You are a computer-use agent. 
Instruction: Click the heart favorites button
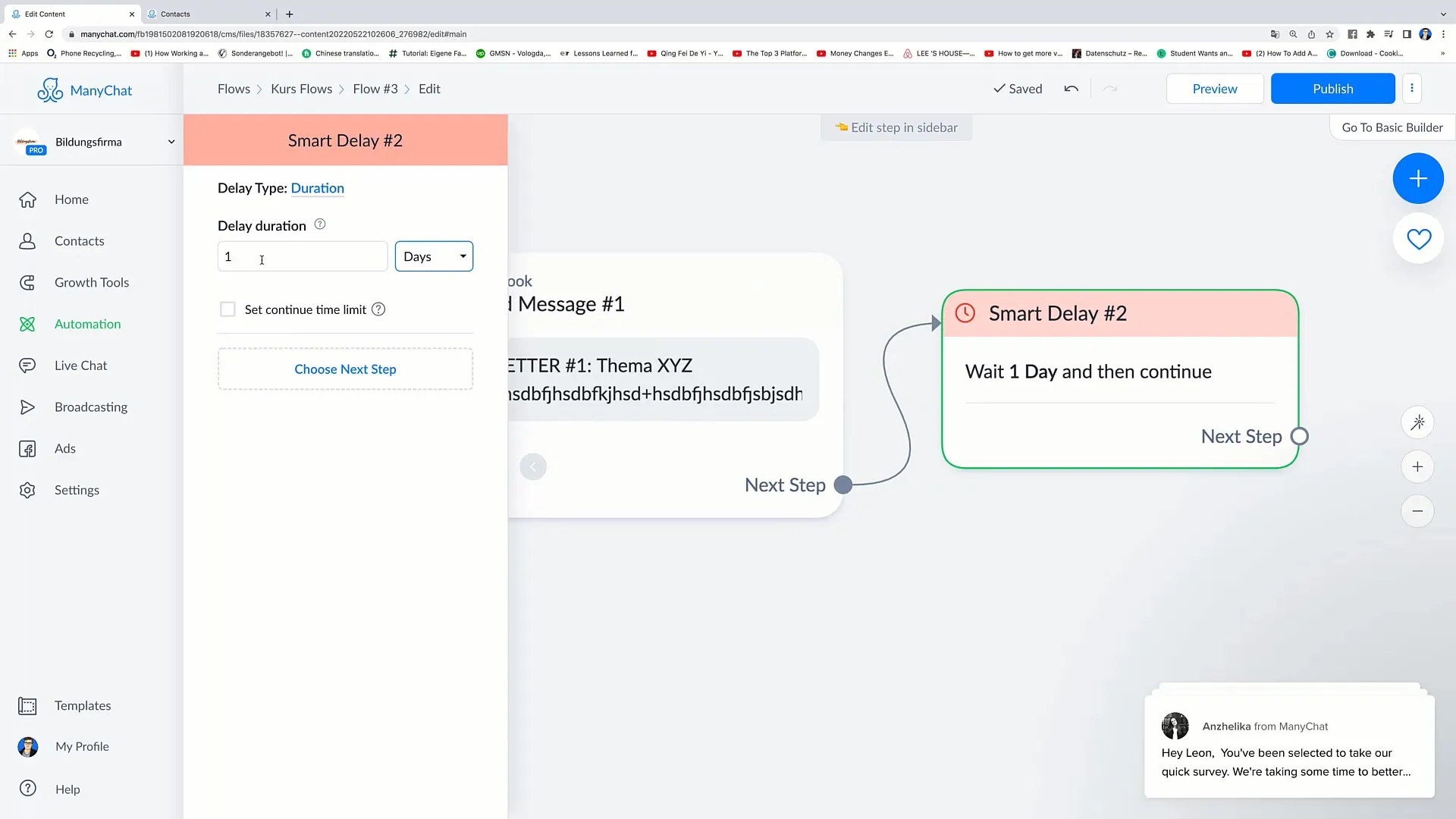click(1418, 239)
